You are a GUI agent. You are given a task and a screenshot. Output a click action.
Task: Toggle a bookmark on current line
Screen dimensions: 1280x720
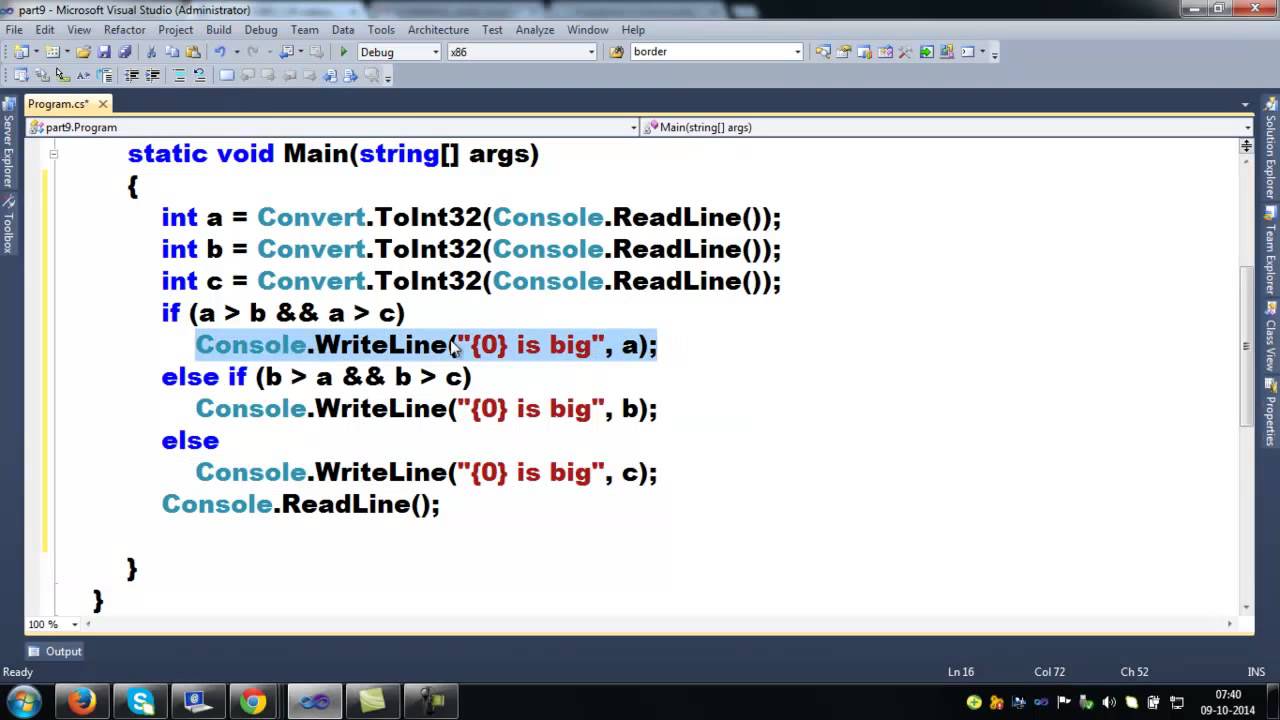coord(227,75)
